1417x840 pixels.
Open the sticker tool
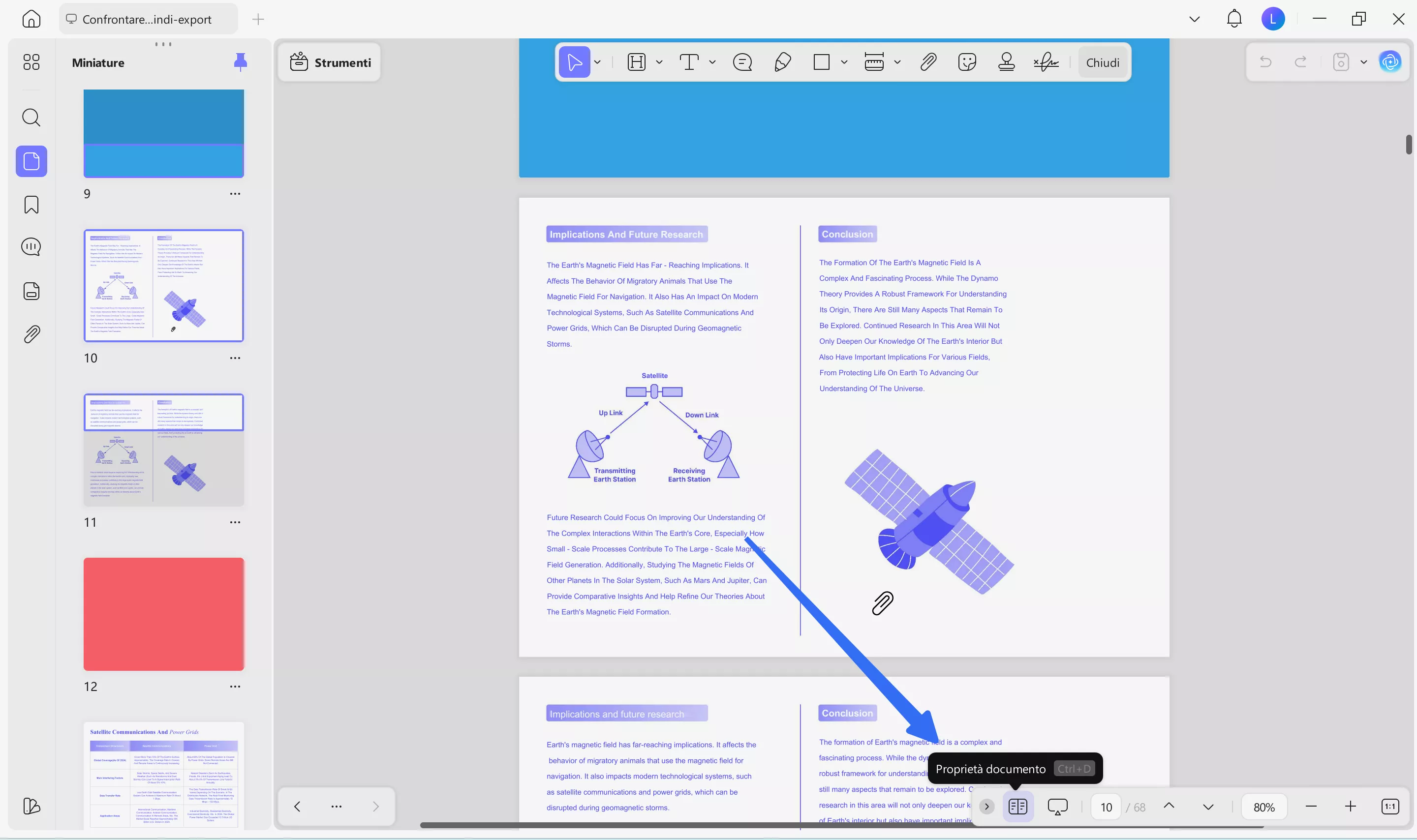[x=967, y=61]
